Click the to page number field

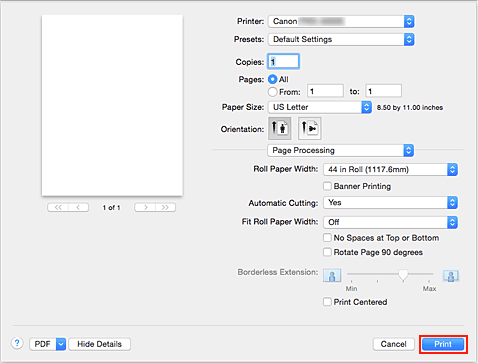[x=384, y=91]
